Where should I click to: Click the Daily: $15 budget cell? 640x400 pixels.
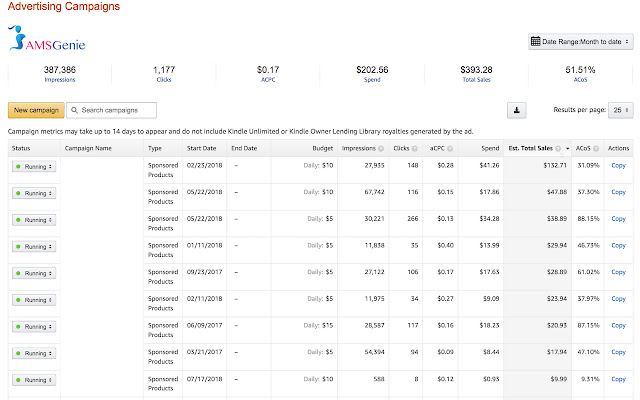pyautogui.click(x=318, y=325)
